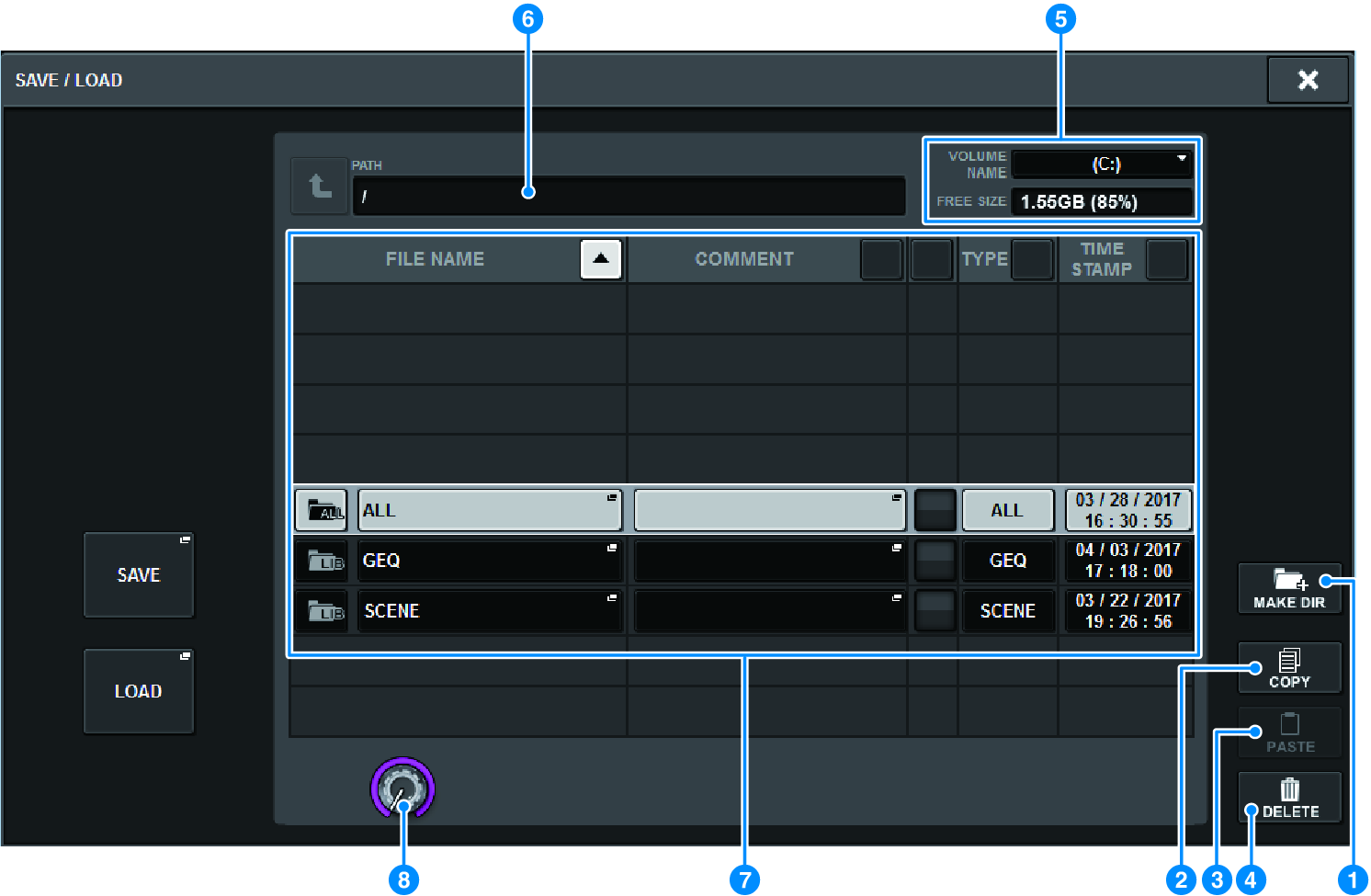Click the SCENE library folder icon
The width and height of the screenshot is (1371, 896).
pyautogui.click(x=322, y=611)
